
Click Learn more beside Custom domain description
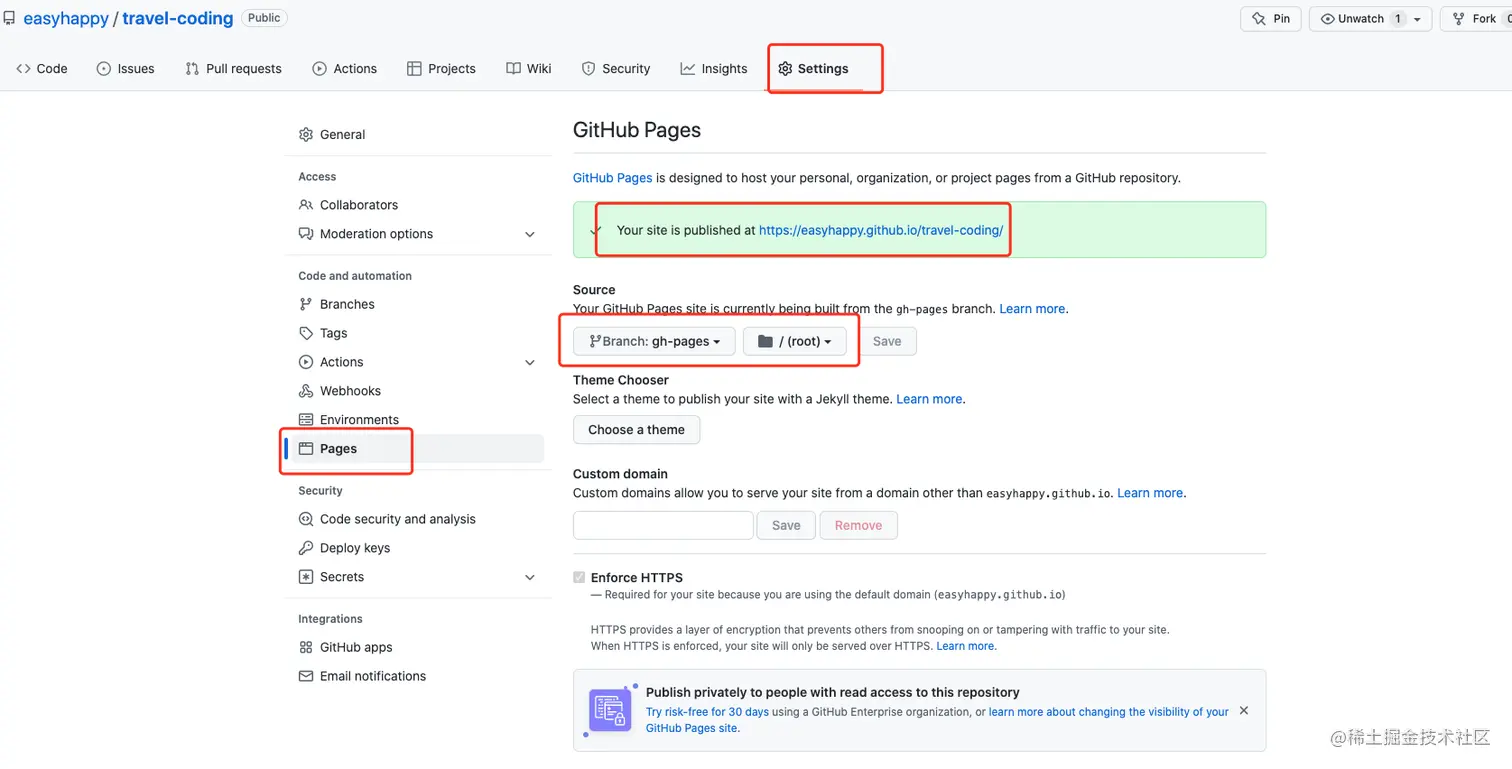tap(1150, 493)
